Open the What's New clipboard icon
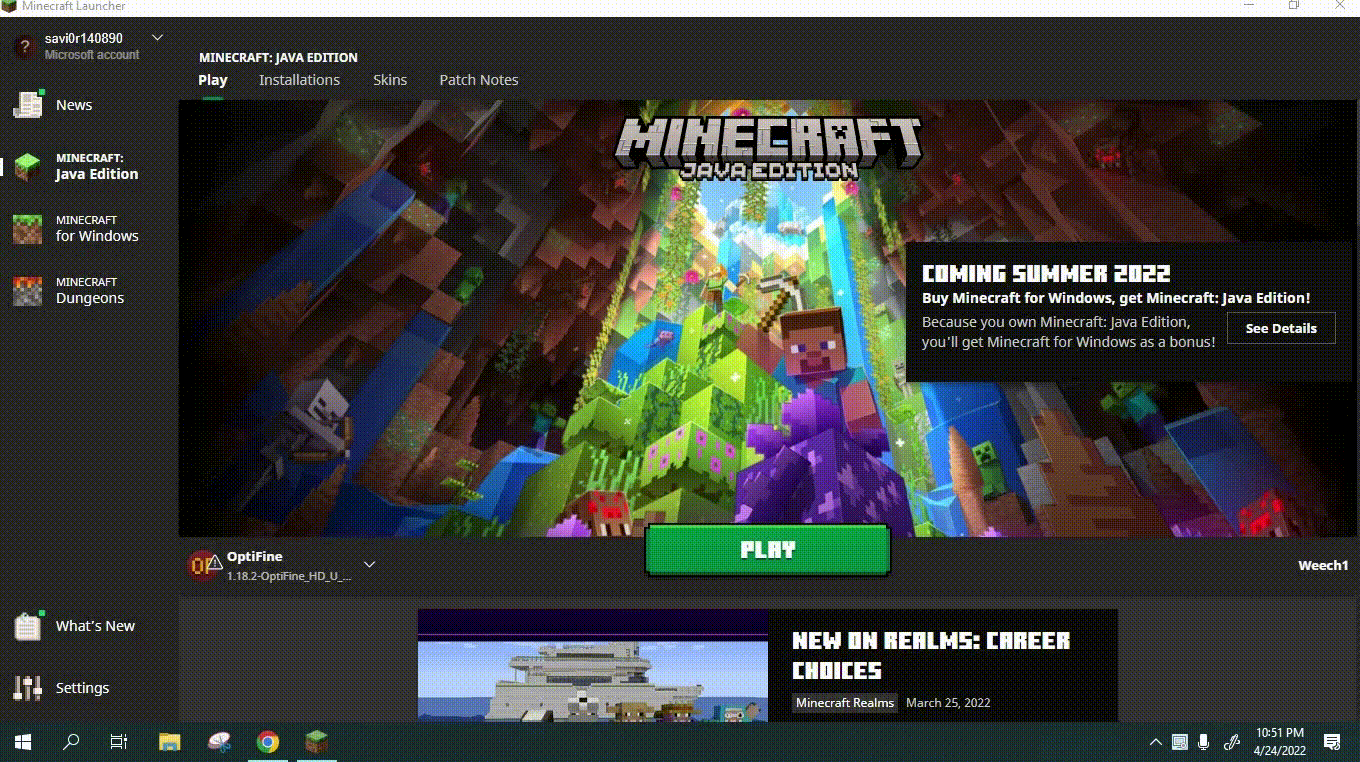Image resolution: width=1360 pixels, height=762 pixels. coord(27,625)
